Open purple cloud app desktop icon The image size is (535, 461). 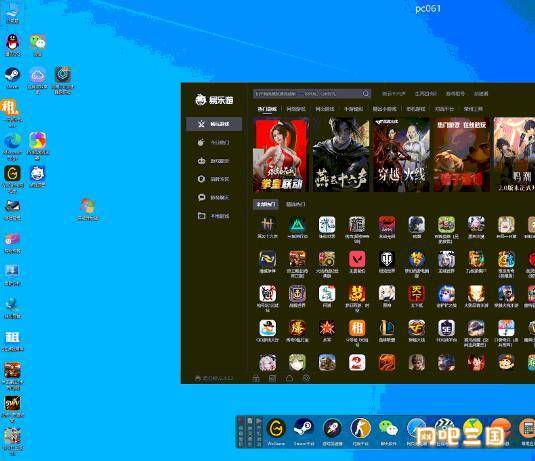point(38,80)
